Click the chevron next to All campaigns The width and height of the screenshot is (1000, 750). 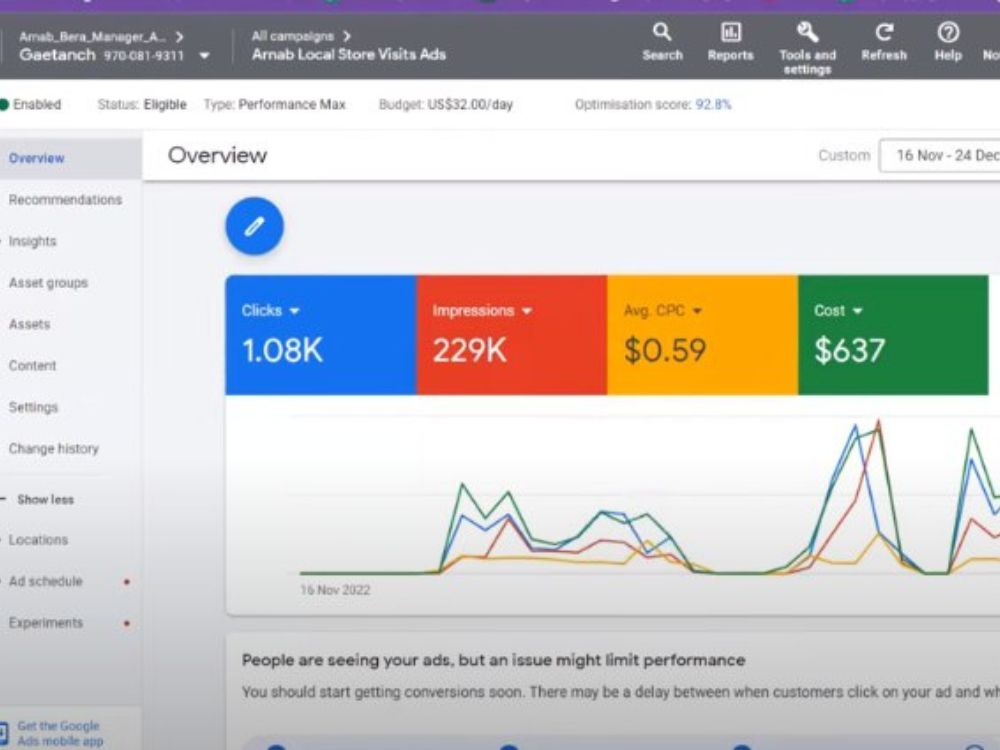pos(347,36)
